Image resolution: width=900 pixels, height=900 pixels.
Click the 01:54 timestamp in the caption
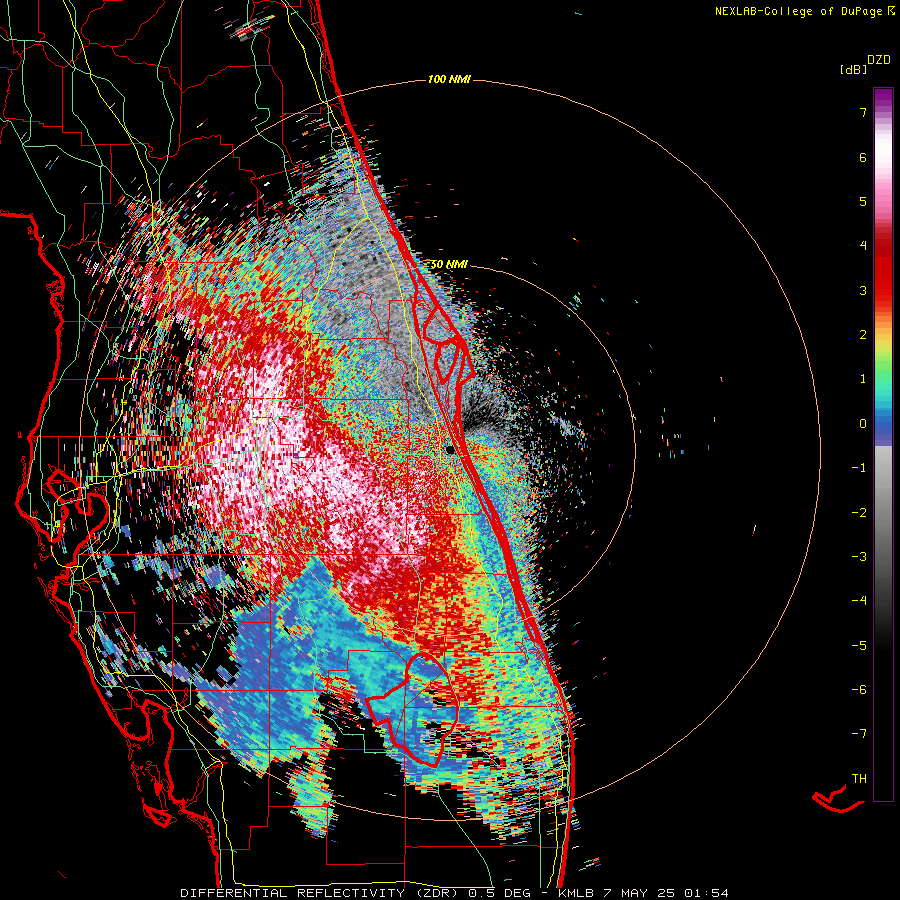click(707, 893)
